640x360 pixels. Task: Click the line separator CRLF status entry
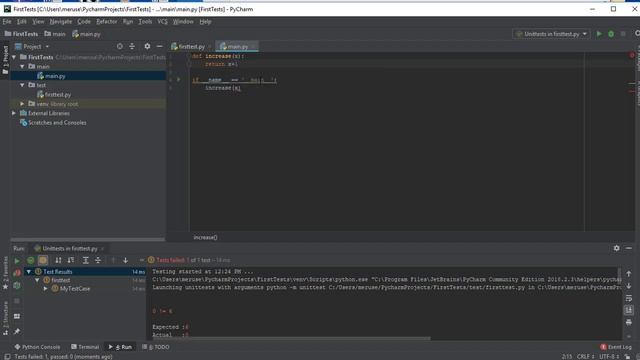pos(585,357)
